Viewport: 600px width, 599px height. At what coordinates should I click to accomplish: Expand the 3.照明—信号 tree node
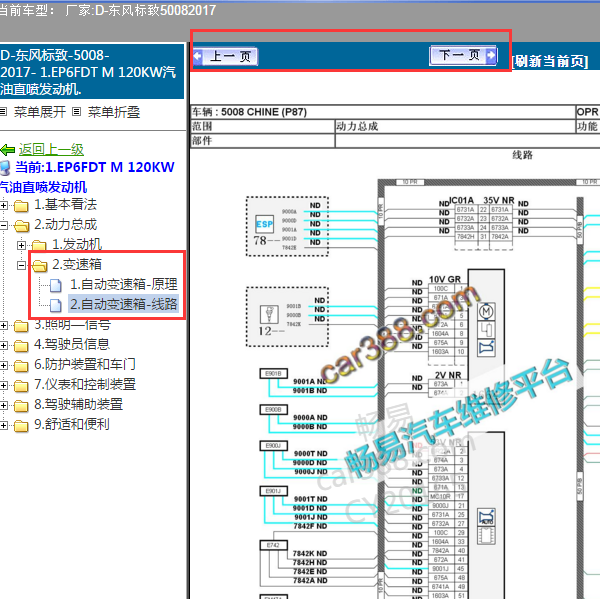click(x=3, y=326)
